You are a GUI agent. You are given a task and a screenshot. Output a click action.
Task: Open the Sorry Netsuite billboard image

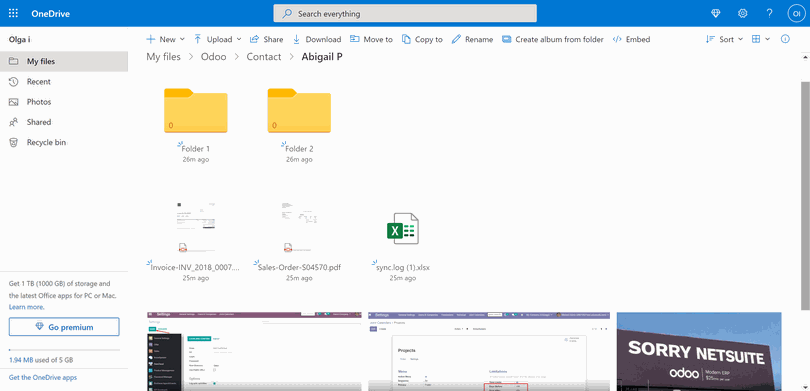tap(699, 351)
